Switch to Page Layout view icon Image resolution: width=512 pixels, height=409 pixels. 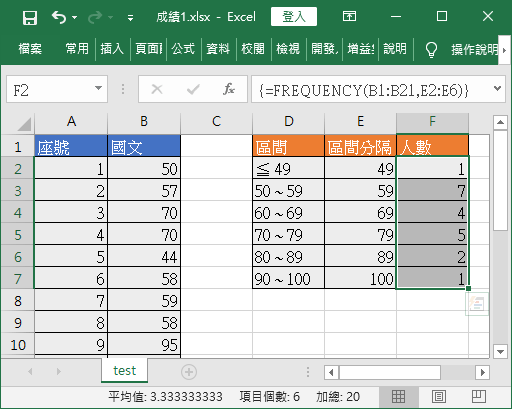click(x=439, y=396)
